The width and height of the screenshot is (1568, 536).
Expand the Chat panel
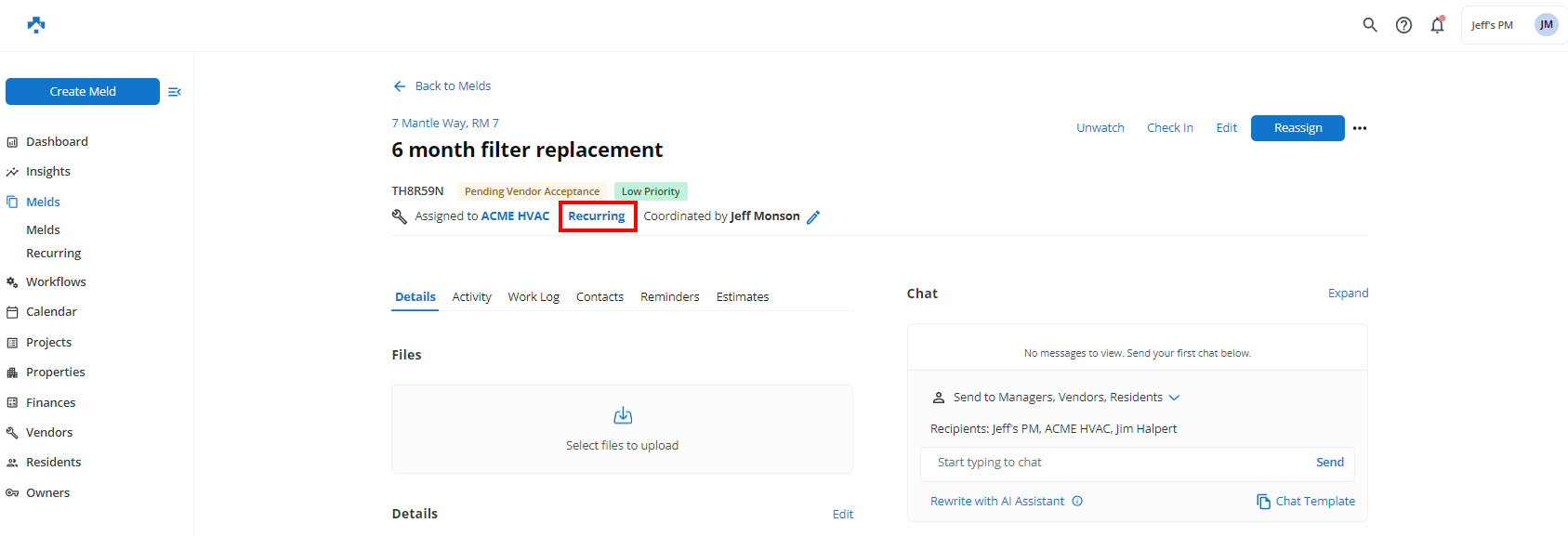pyautogui.click(x=1348, y=294)
